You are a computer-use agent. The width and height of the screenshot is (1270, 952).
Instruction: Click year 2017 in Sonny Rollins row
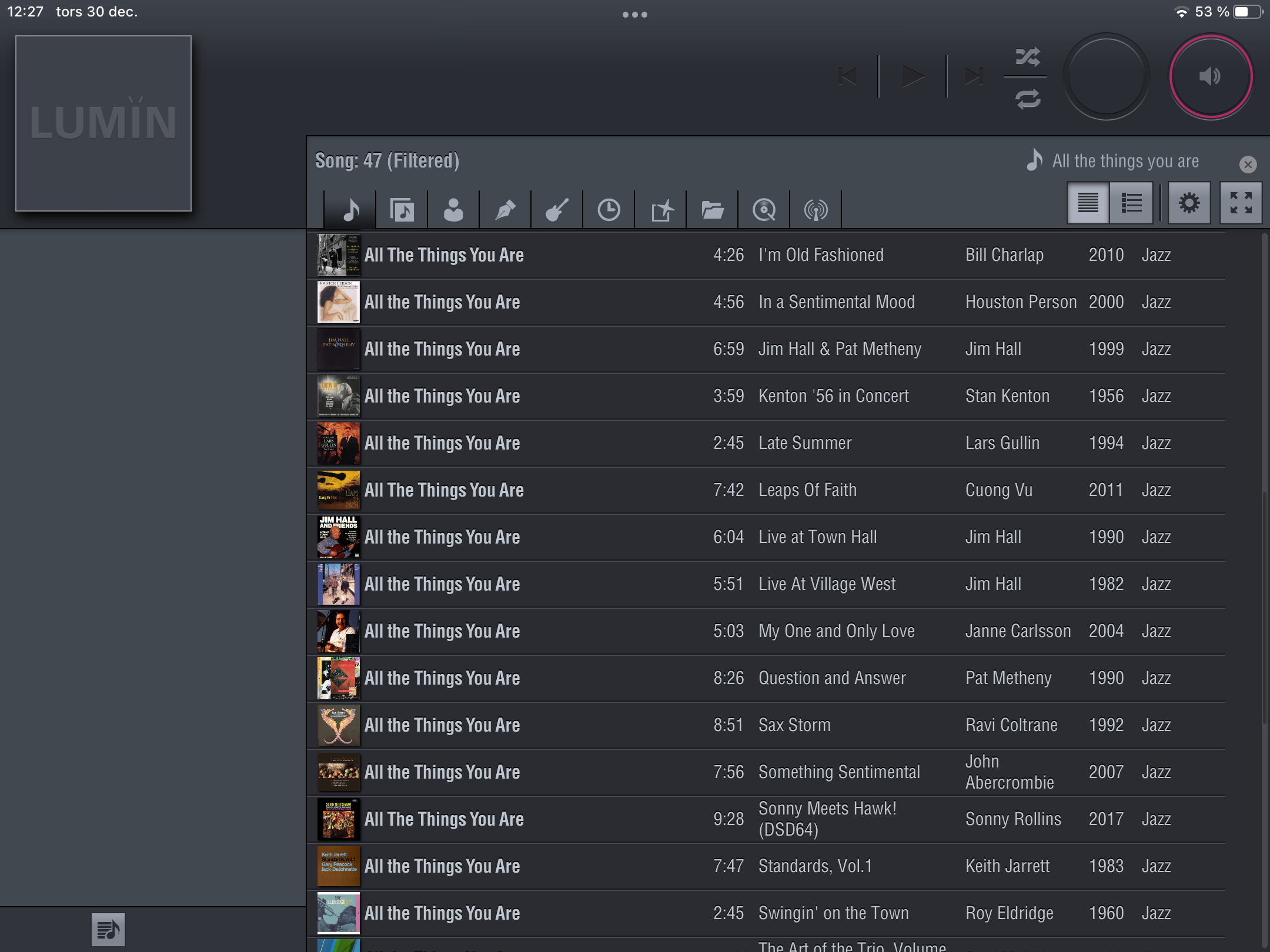(1106, 819)
